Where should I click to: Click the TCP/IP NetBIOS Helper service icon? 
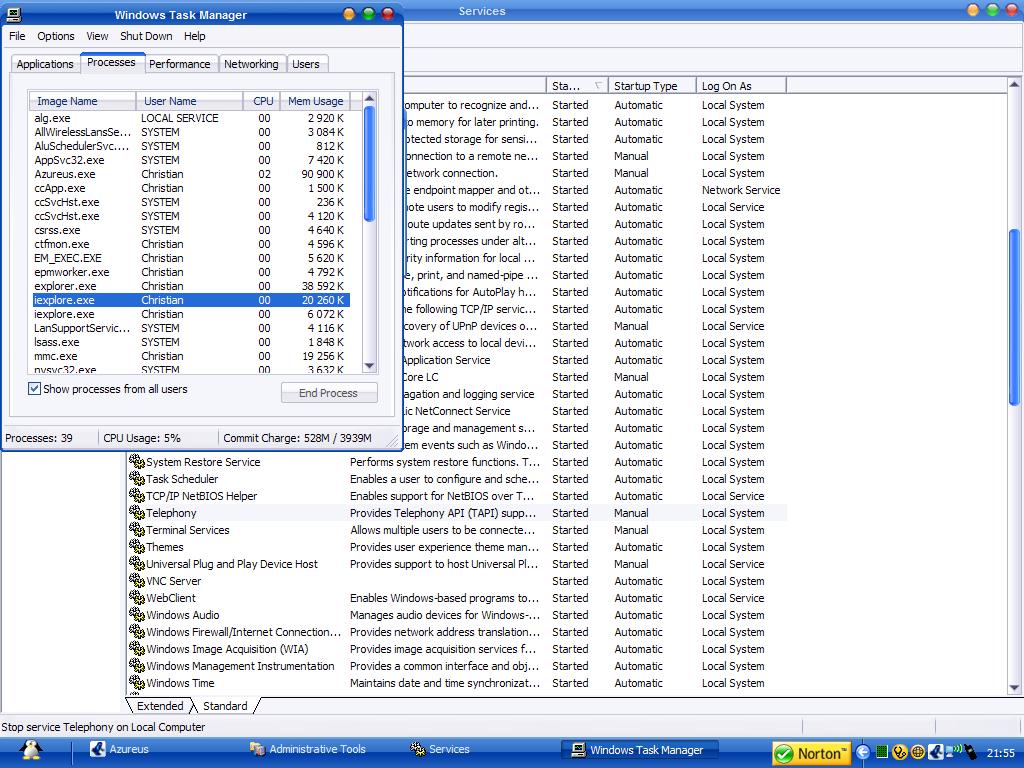click(136, 495)
